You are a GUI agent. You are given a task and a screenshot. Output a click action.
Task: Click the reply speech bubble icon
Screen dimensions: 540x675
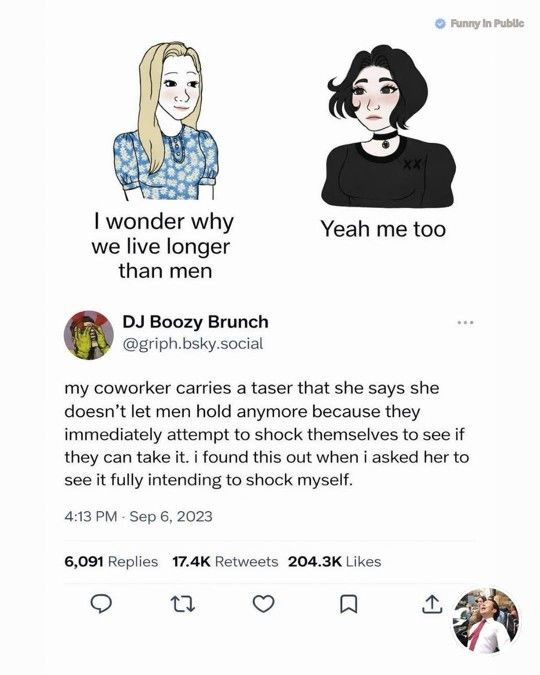click(101, 604)
